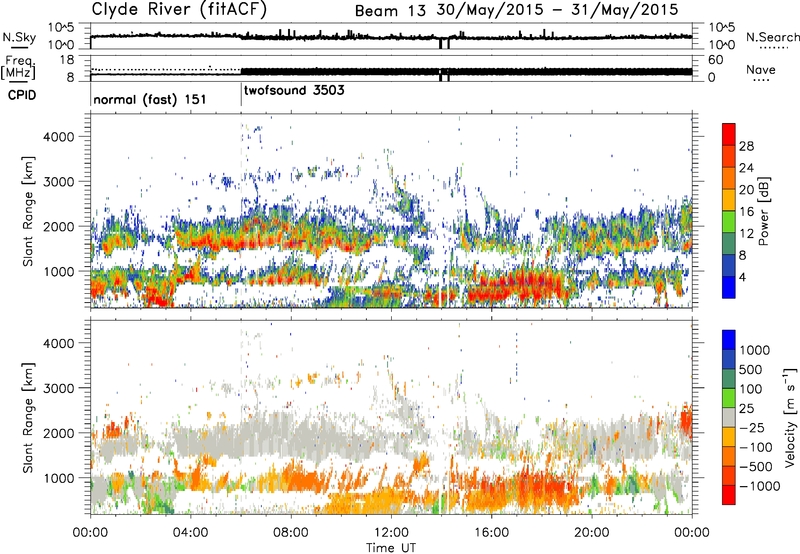Select the light green segment of the Power colorbar
The image size is (800, 554).
(x=729, y=221)
